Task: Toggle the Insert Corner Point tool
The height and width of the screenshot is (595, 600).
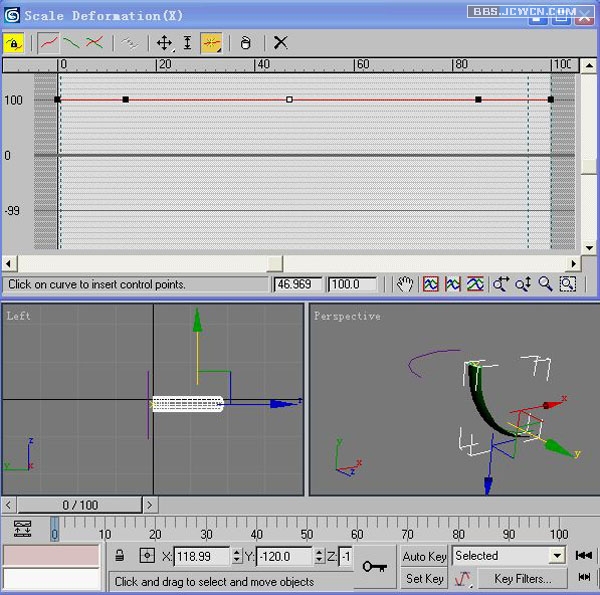Action: (x=211, y=43)
